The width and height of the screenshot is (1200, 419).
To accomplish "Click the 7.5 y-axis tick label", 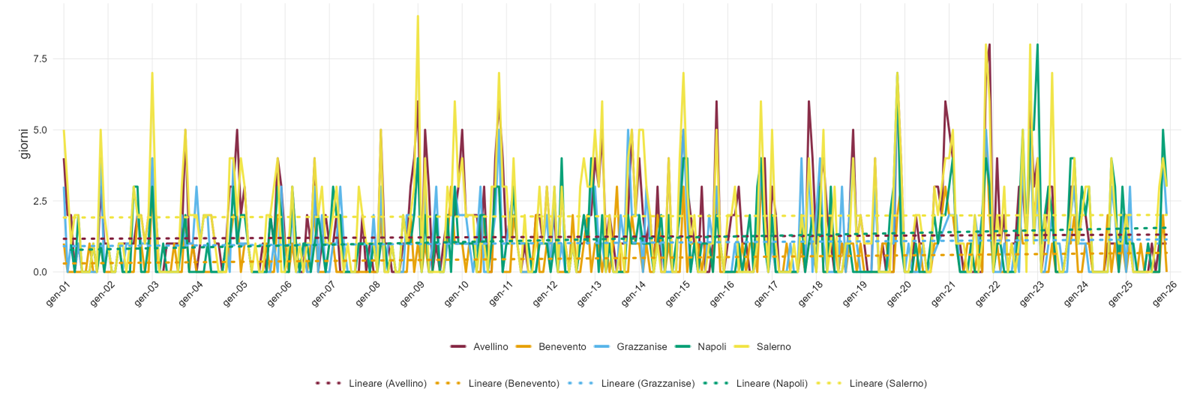I will 39,59.
